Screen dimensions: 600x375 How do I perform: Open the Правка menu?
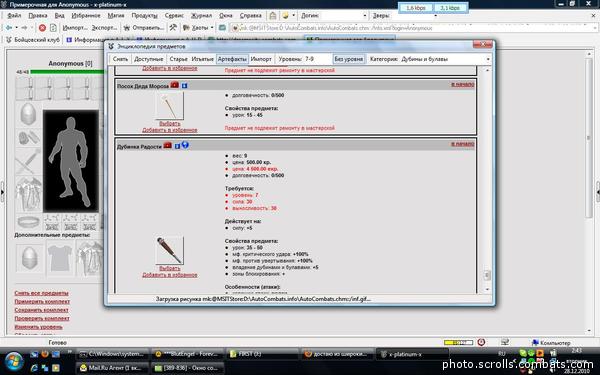click(38, 16)
